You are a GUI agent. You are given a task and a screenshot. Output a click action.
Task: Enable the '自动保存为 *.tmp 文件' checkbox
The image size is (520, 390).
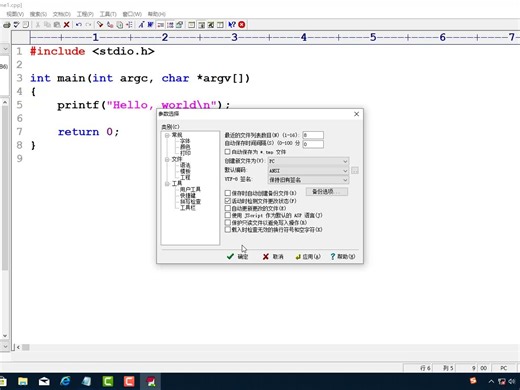pos(228,152)
